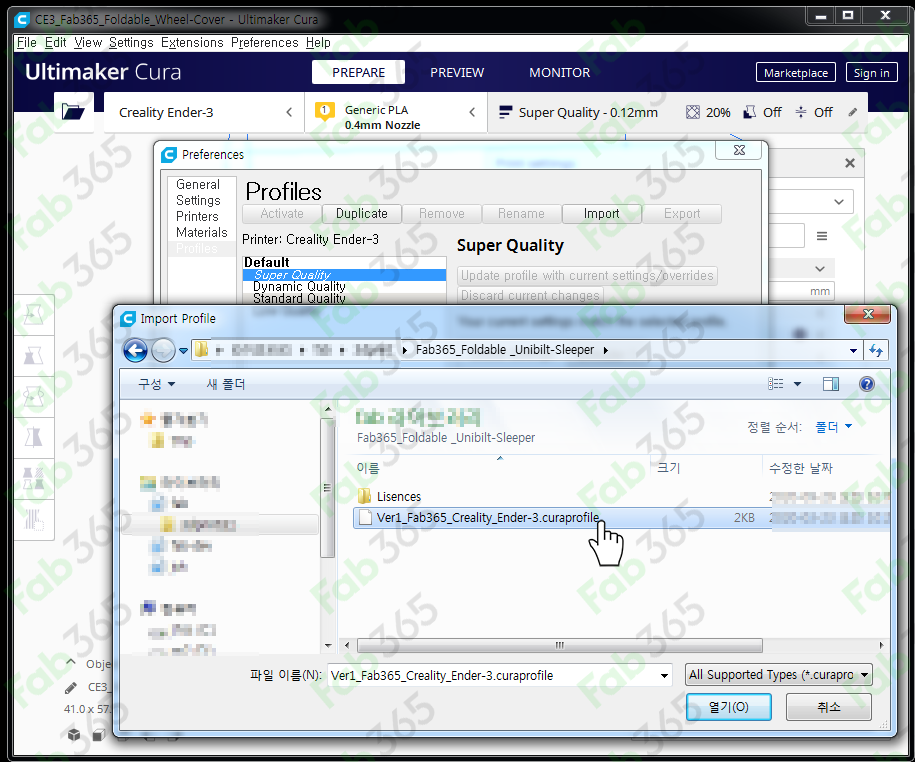Screen dimensions: 915x762
Task: Select the Mirror tool in left toolbar
Action: 34,438
